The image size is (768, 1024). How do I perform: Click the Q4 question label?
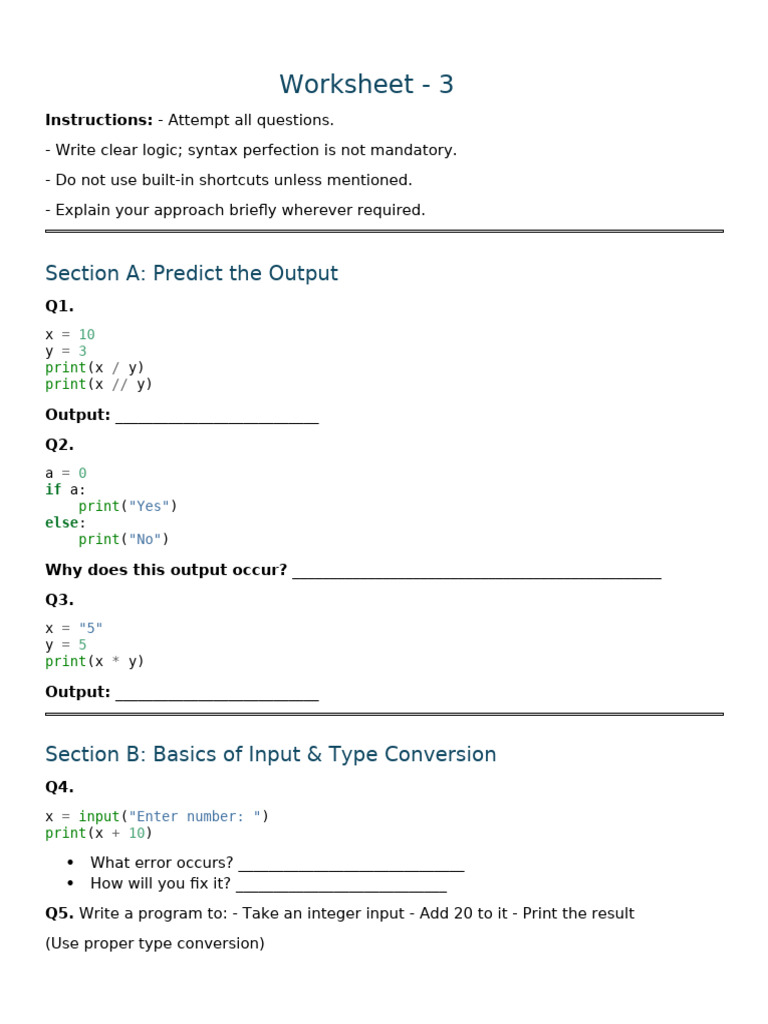pyautogui.click(x=59, y=787)
